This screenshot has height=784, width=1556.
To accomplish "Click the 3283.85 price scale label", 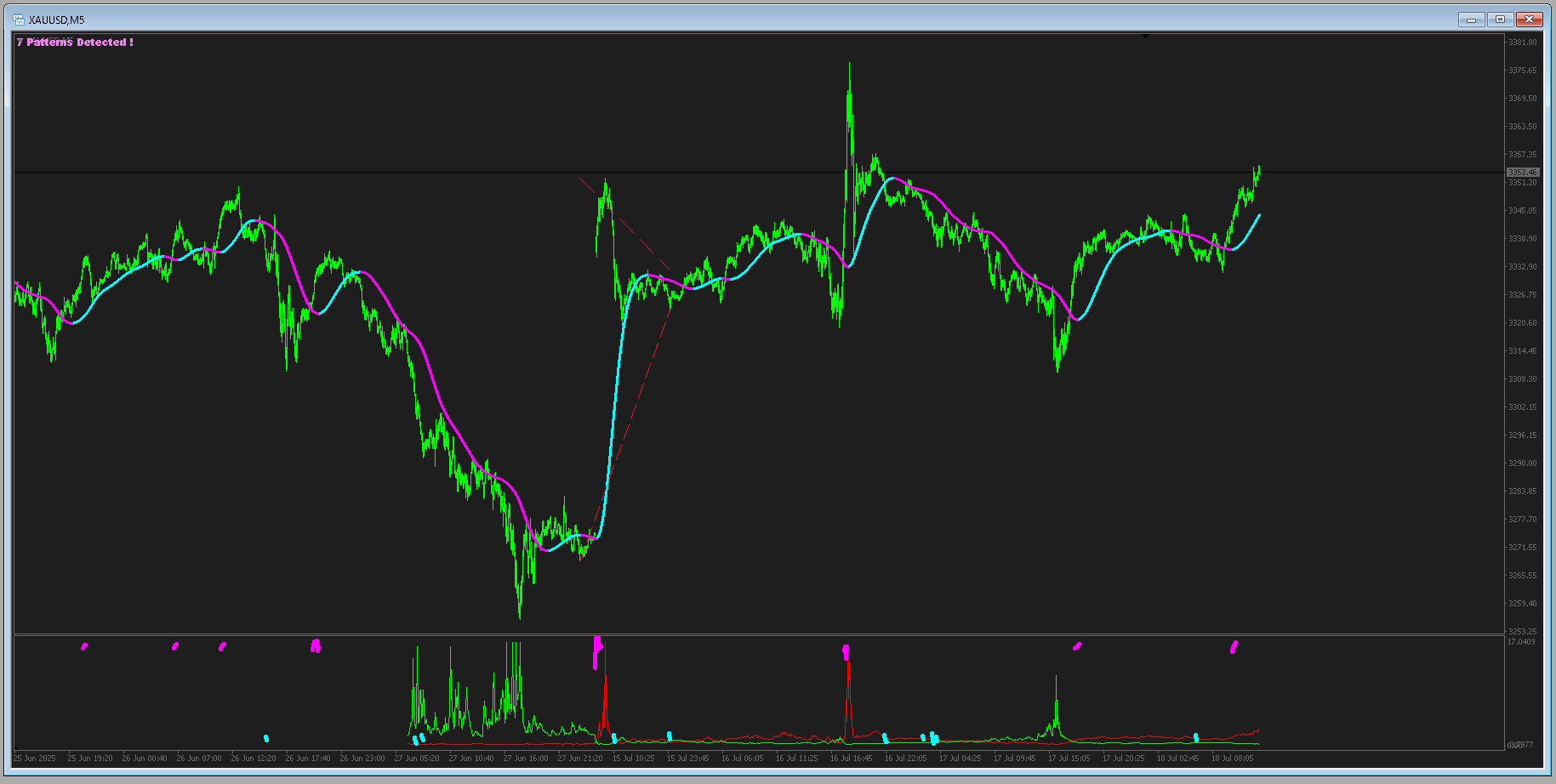I will (1523, 491).
